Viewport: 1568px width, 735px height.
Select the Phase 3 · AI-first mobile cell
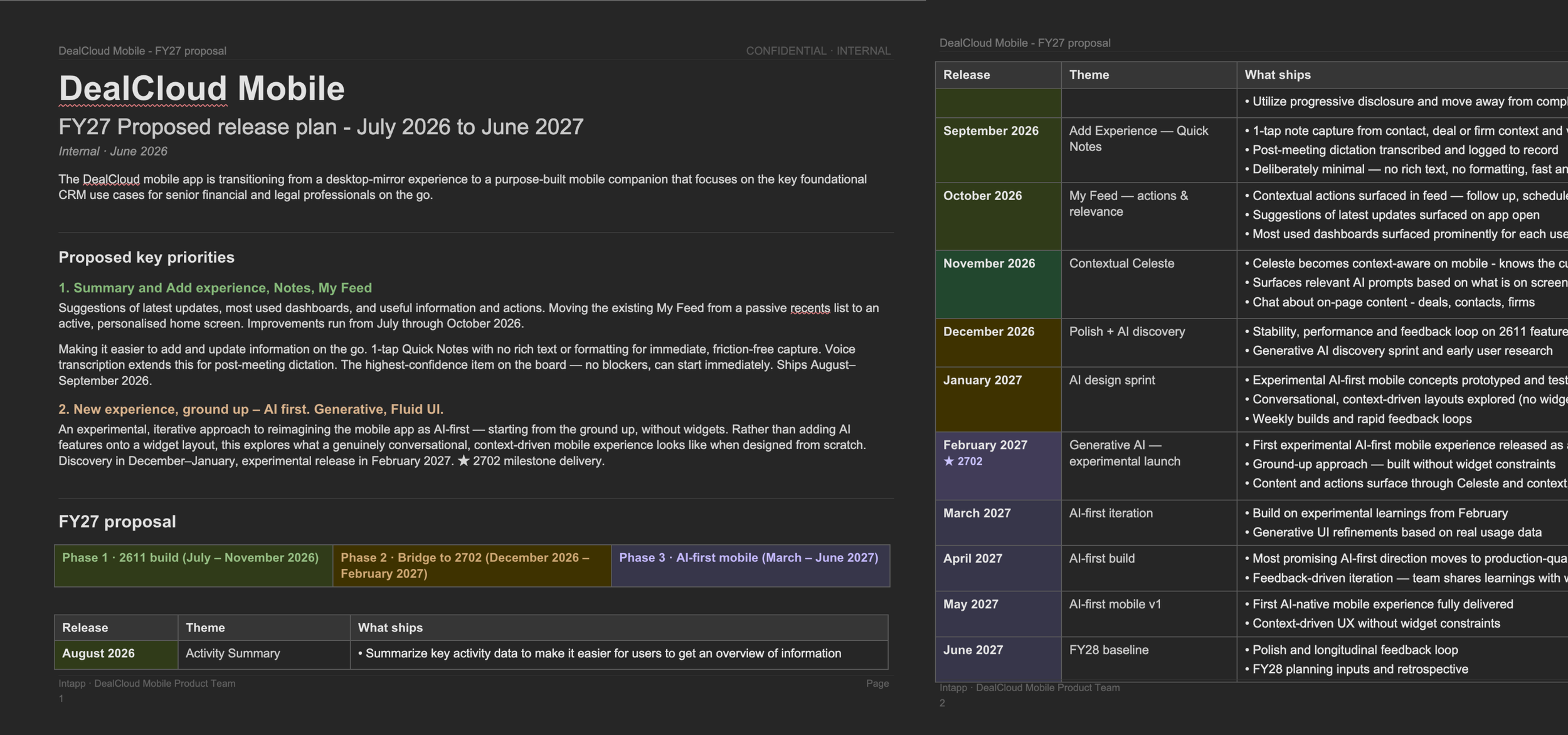[x=751, y=566]
